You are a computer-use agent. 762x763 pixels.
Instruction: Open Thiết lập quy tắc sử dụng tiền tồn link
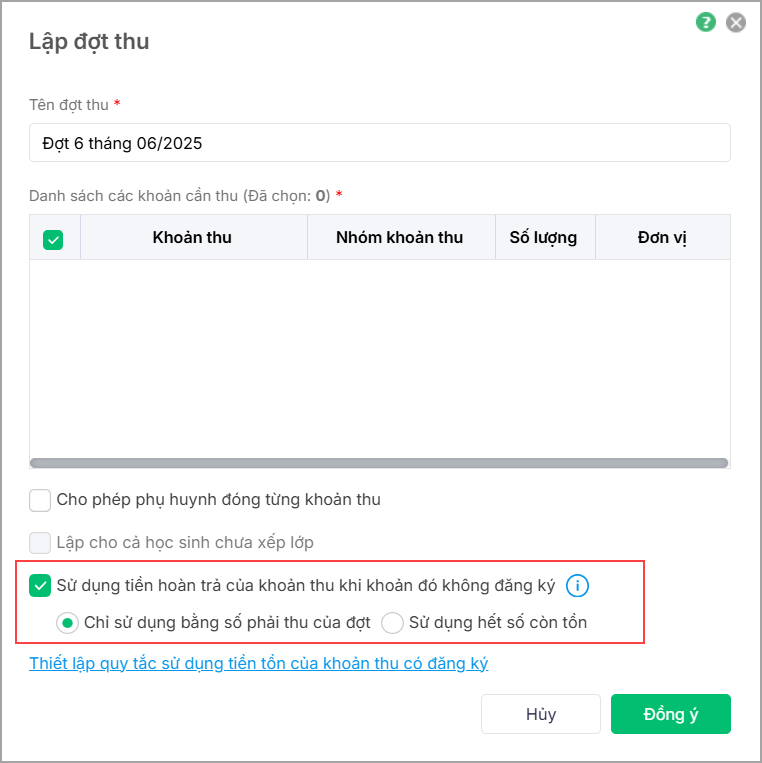pyautogui.click(x=258, y=663)
